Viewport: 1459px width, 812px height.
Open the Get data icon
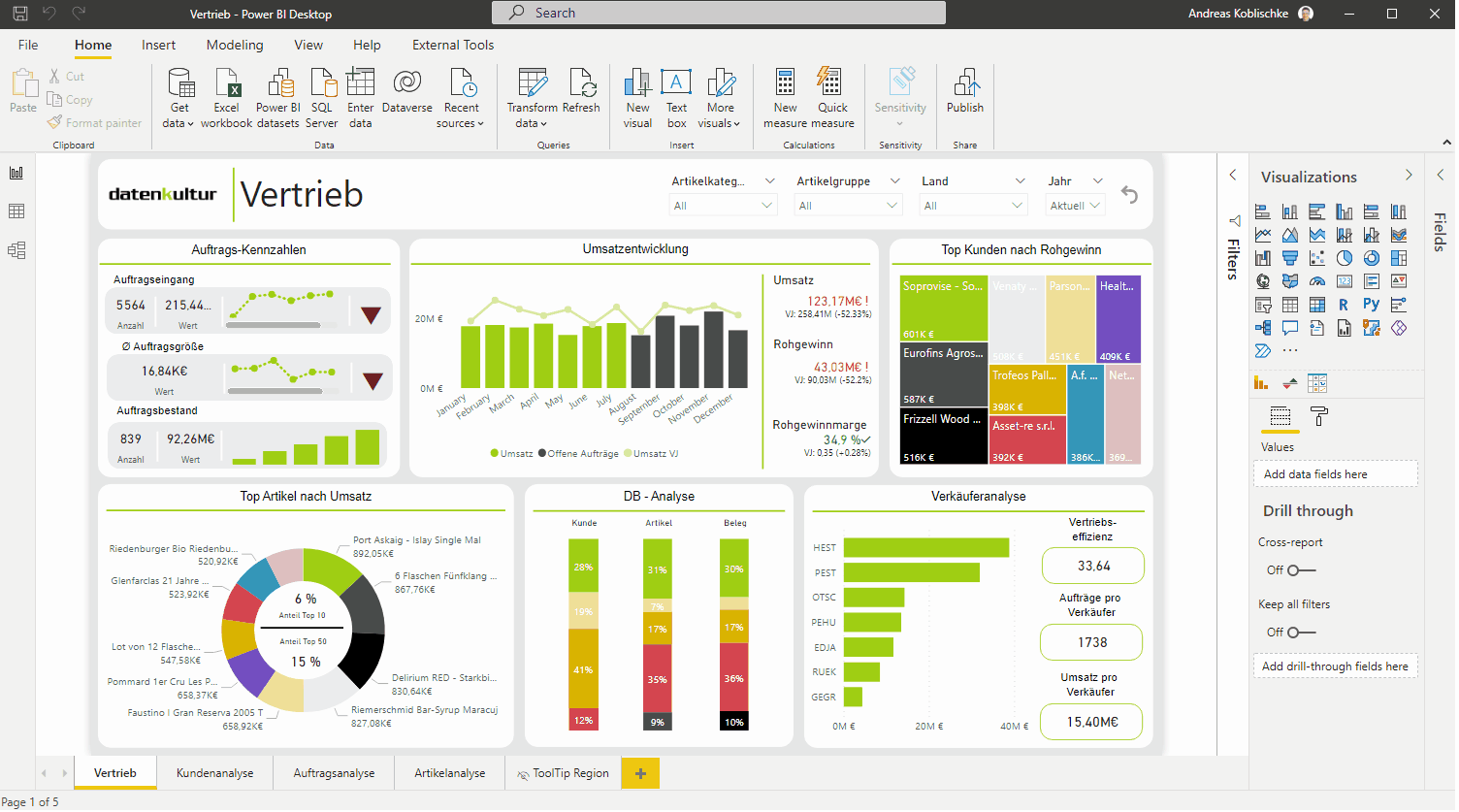tap(180, 84)
